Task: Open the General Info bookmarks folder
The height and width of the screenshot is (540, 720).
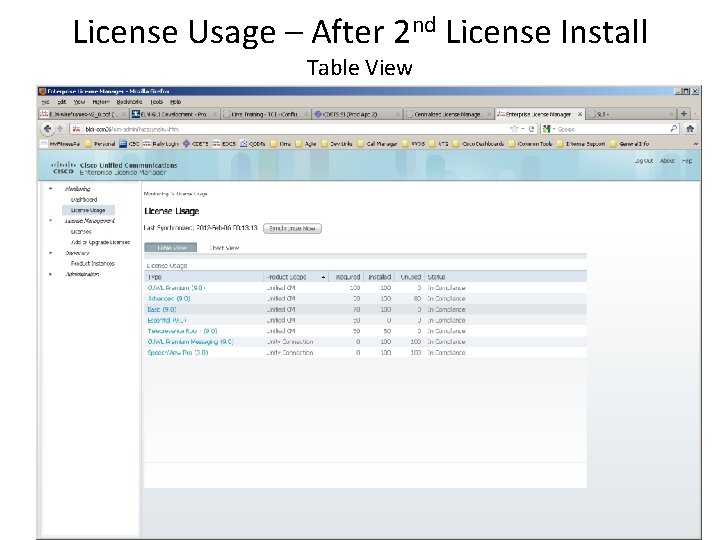Action: [x=630, y=144]
